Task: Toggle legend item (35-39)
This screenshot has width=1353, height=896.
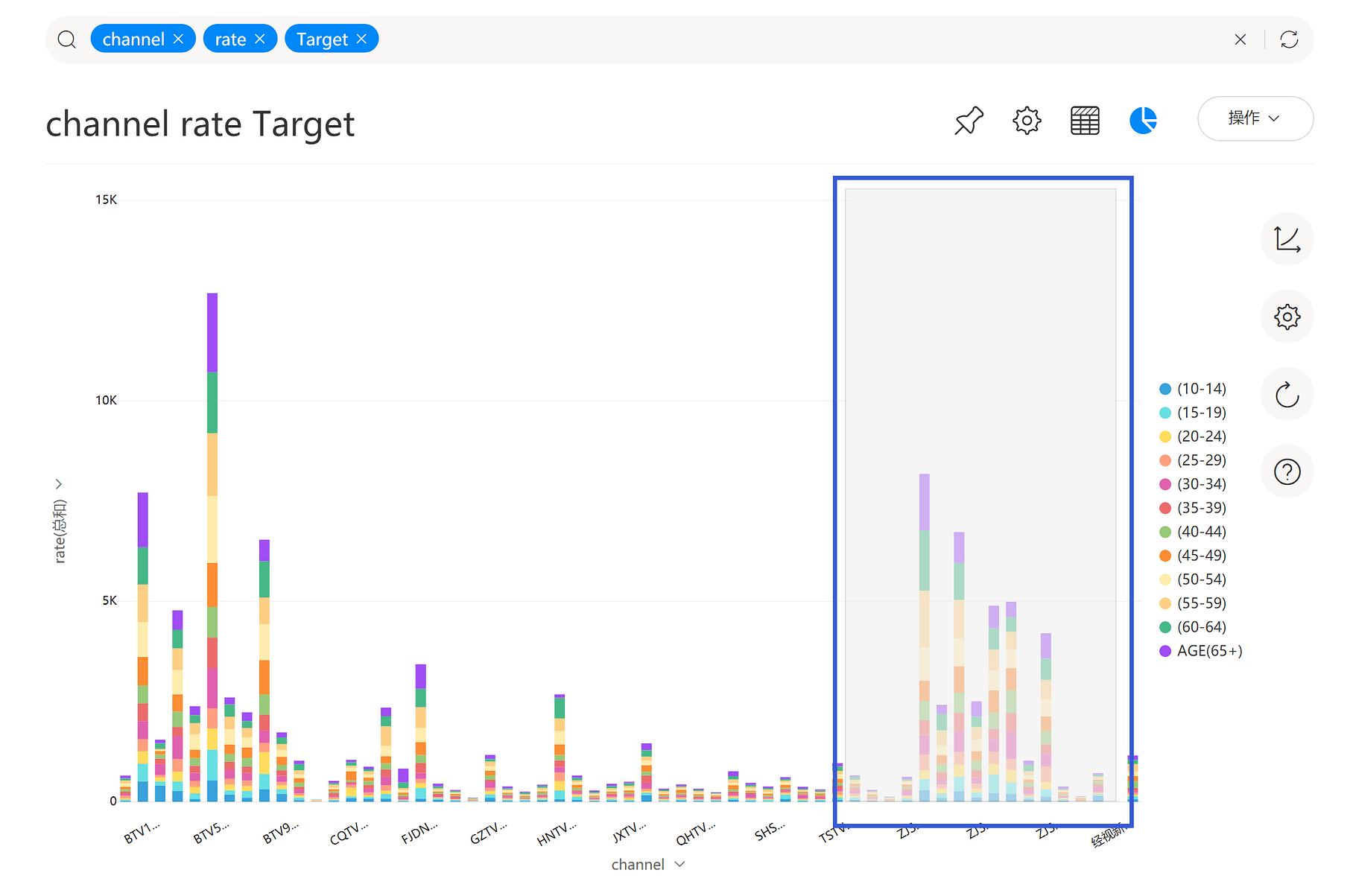Action: tap(1193, 508)
